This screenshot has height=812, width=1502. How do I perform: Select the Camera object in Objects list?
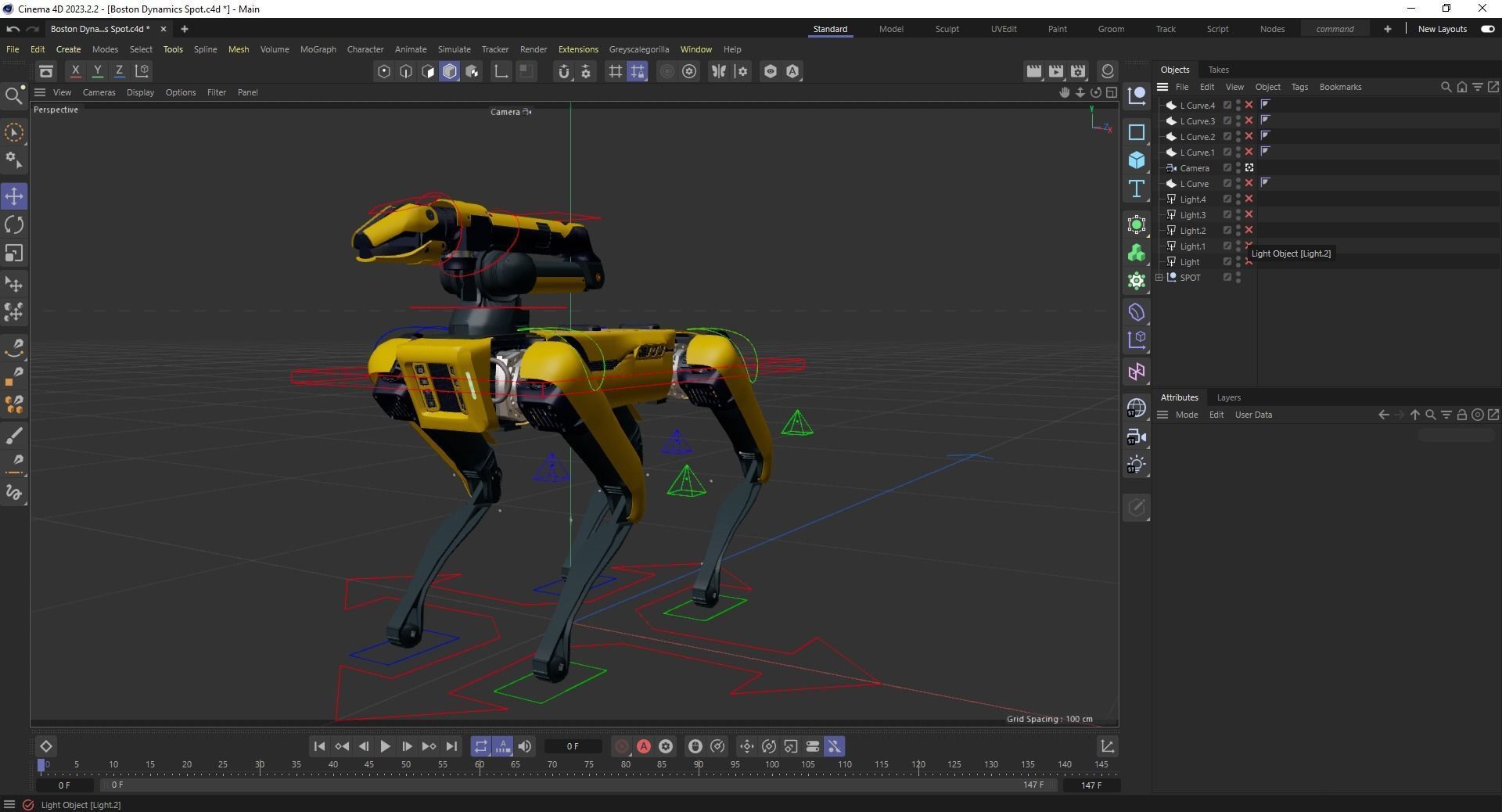pyautogui.click(x=1194, y=168)
